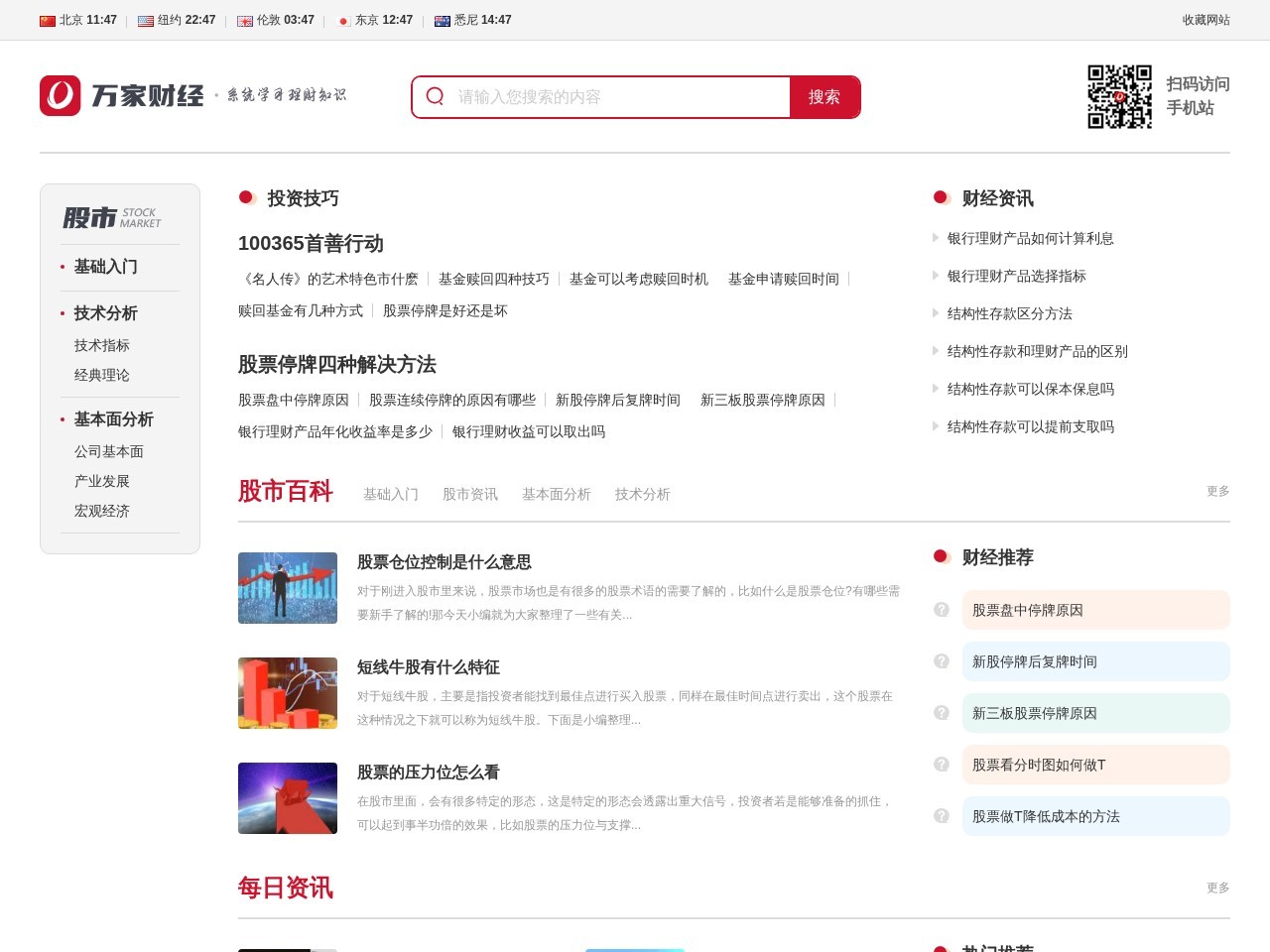Viewport: 1270px width, 952px height.
Task: Open 基金可以考虑赎回时机 link
Action: [639, 280]
